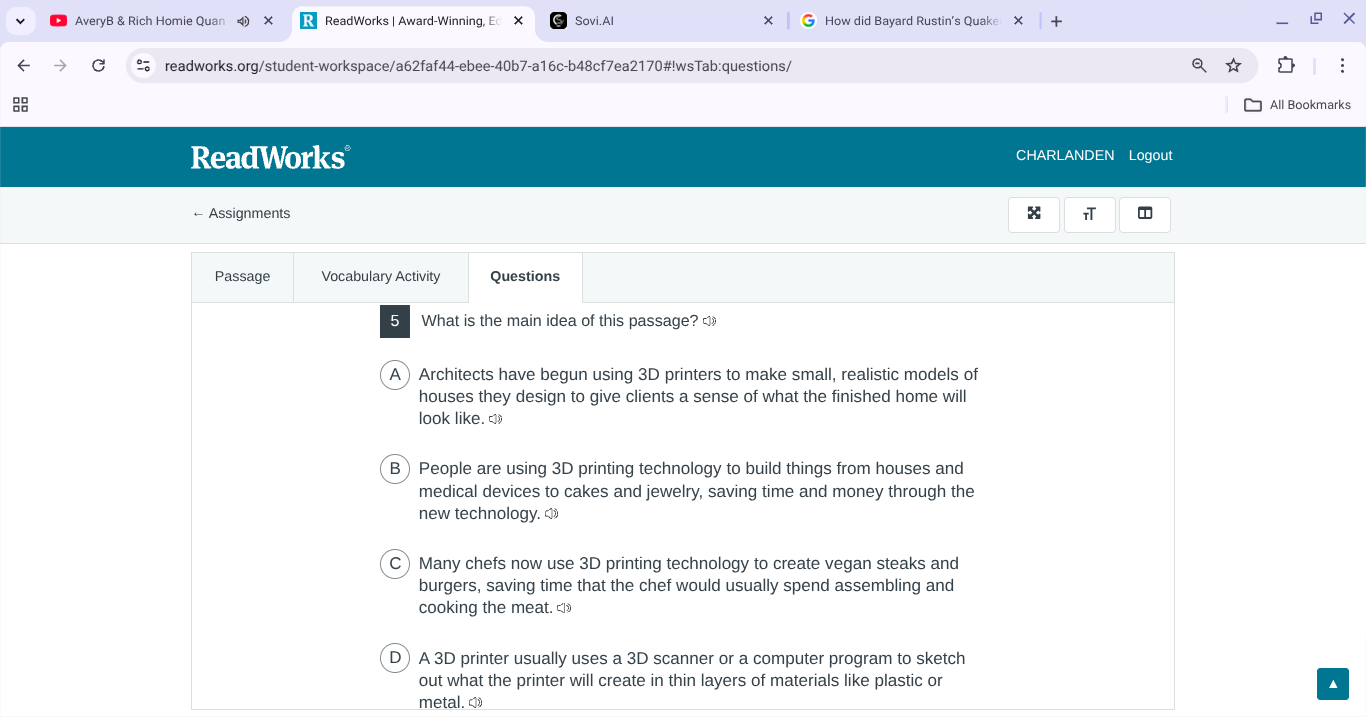Click the text 'What is the main idea of this passage?'

pyautogui.click(x=560, y=321)
